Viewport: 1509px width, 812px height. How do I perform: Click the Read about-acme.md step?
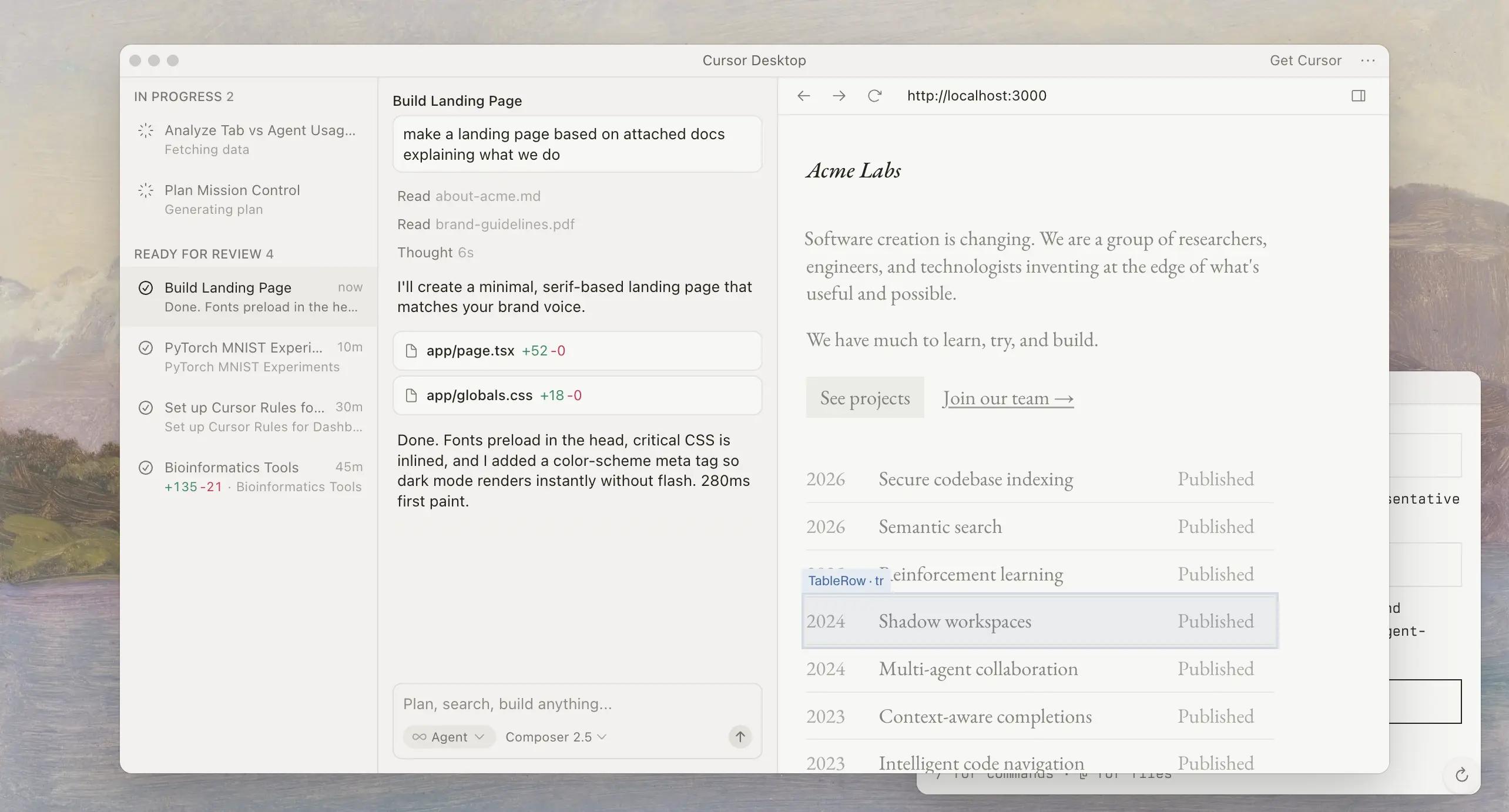(469, 196)
